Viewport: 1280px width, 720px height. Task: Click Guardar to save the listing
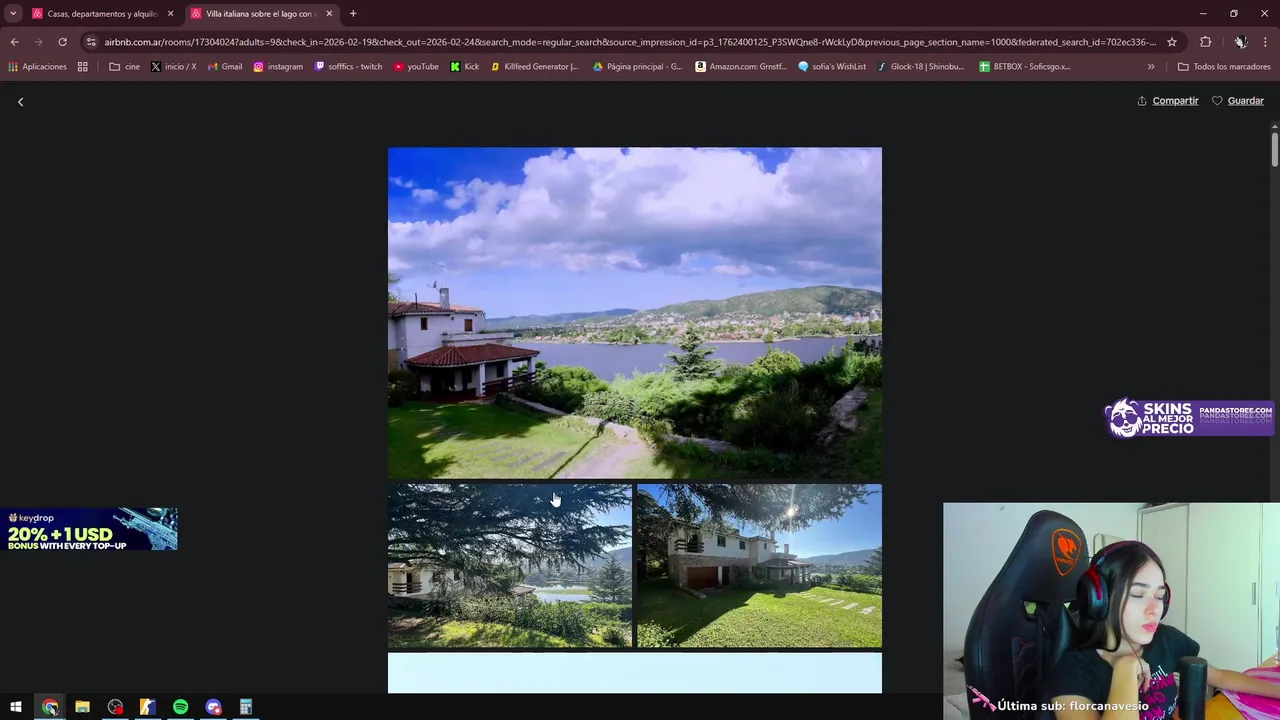click(1238, 101)
